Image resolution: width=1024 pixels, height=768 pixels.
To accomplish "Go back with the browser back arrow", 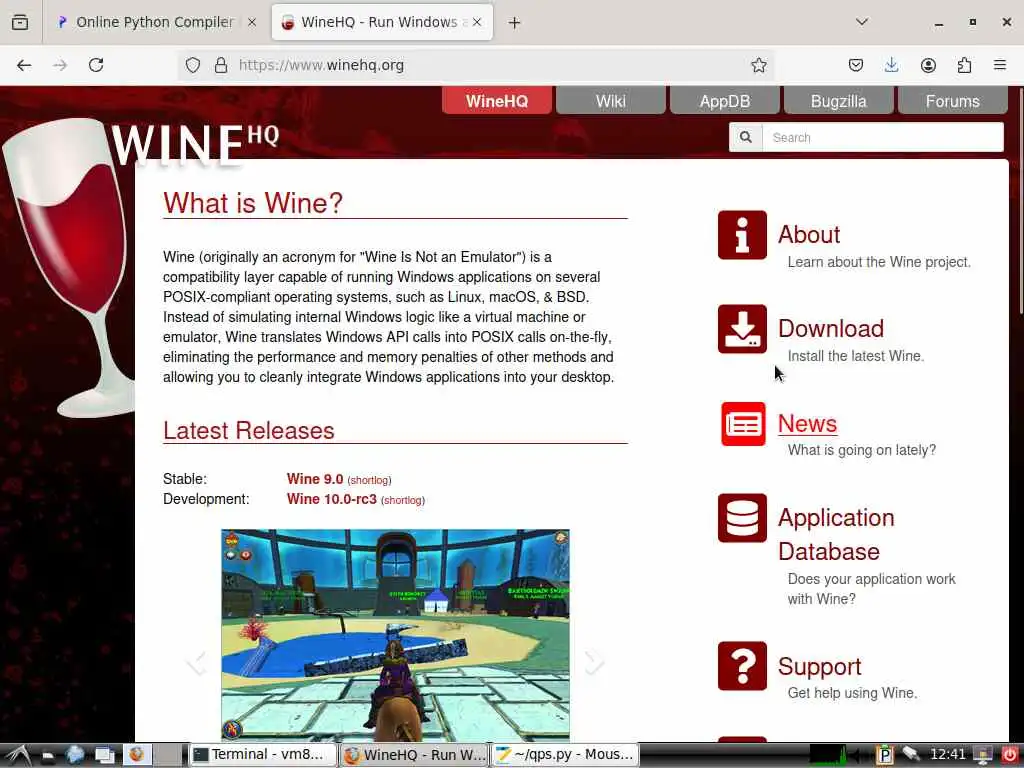I will pyautogui.click(x=24, y=65).
